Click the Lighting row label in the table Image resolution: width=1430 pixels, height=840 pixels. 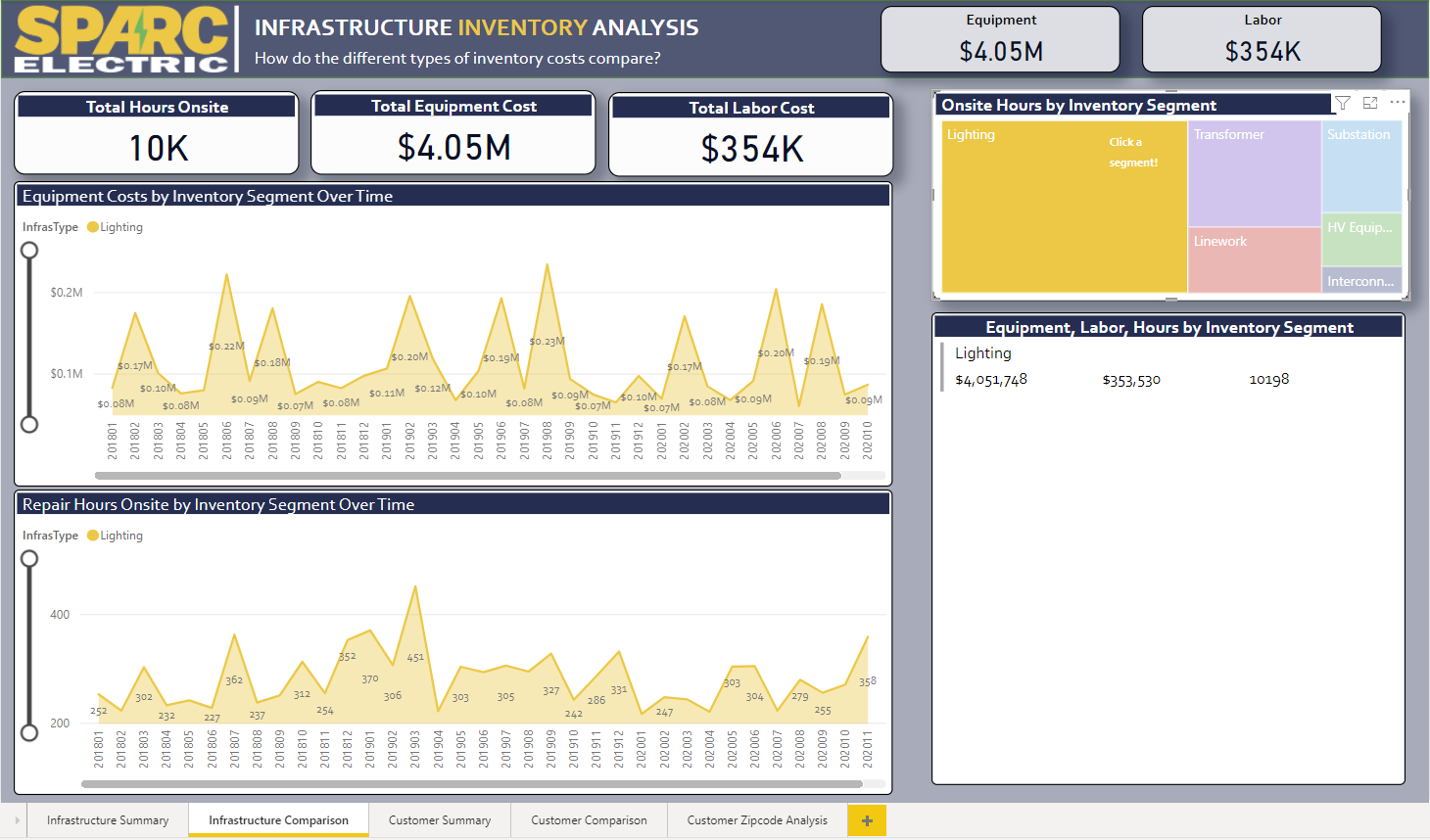coord(983,353)
